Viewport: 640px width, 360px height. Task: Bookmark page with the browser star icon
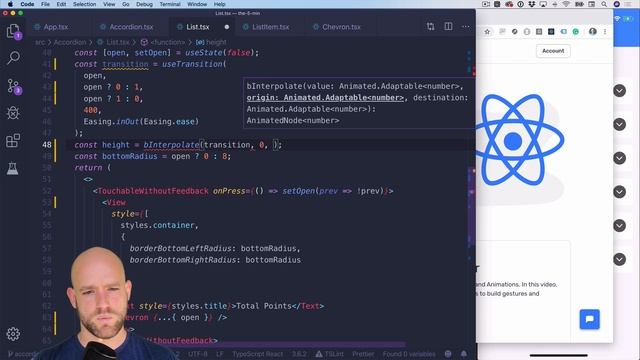pyautogui.click(x=487, y=31)
